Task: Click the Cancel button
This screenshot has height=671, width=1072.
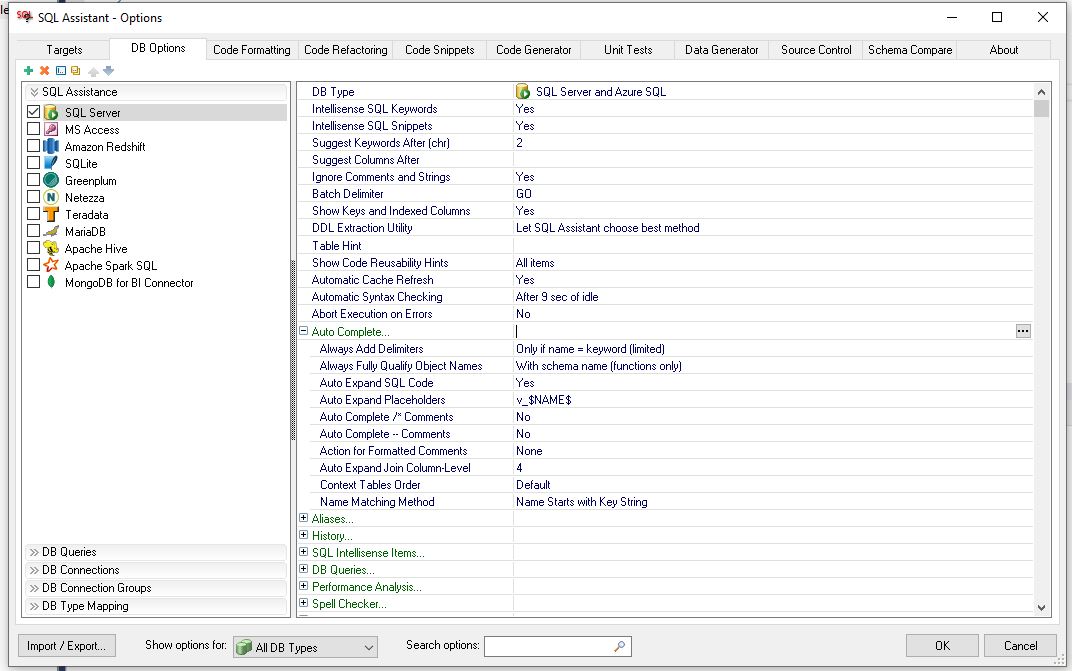Action: tap(1020, 646)
